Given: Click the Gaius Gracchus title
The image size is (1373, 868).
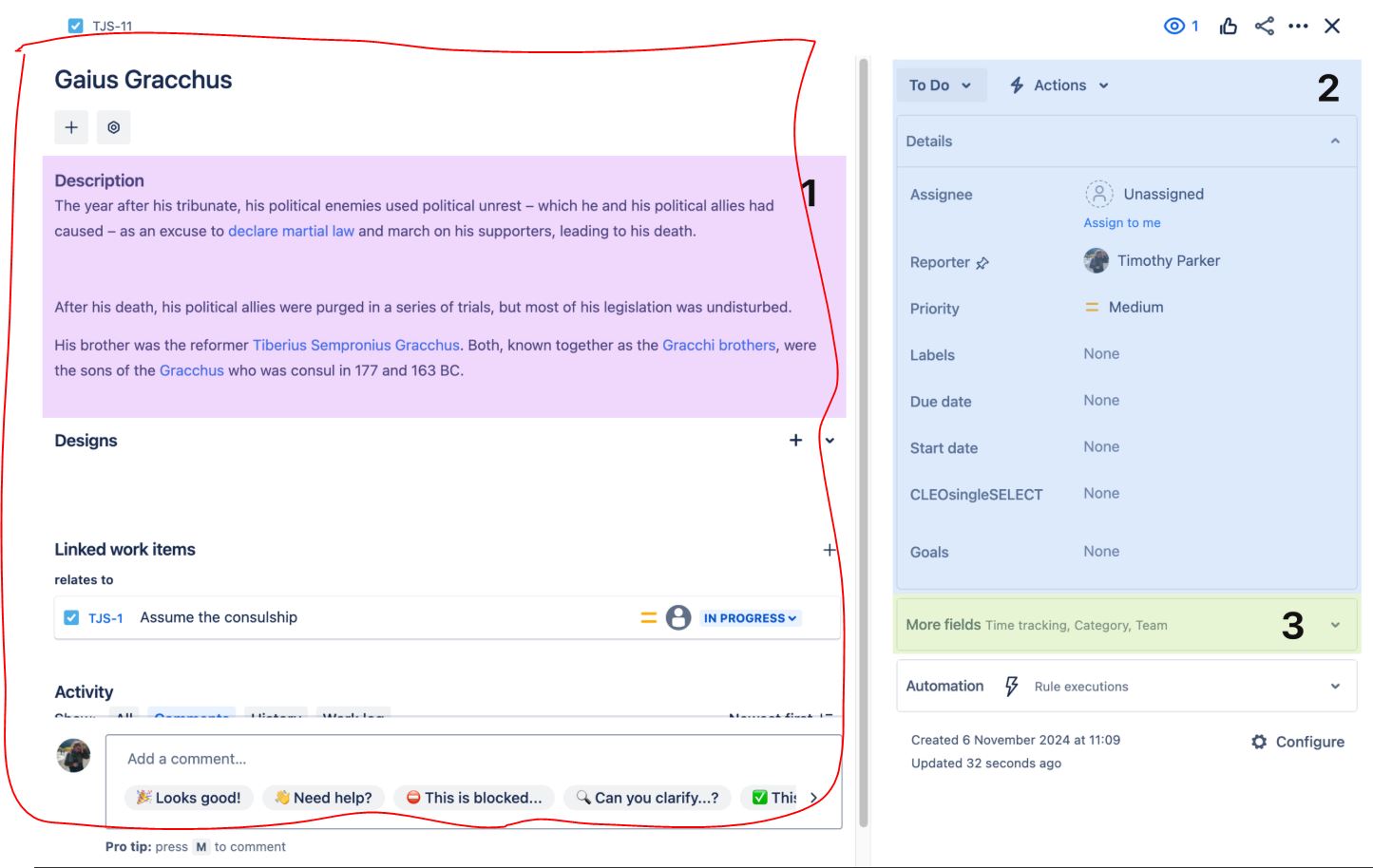Looking at the screenshot, I should pyautogui.click(x=143, y=80).
